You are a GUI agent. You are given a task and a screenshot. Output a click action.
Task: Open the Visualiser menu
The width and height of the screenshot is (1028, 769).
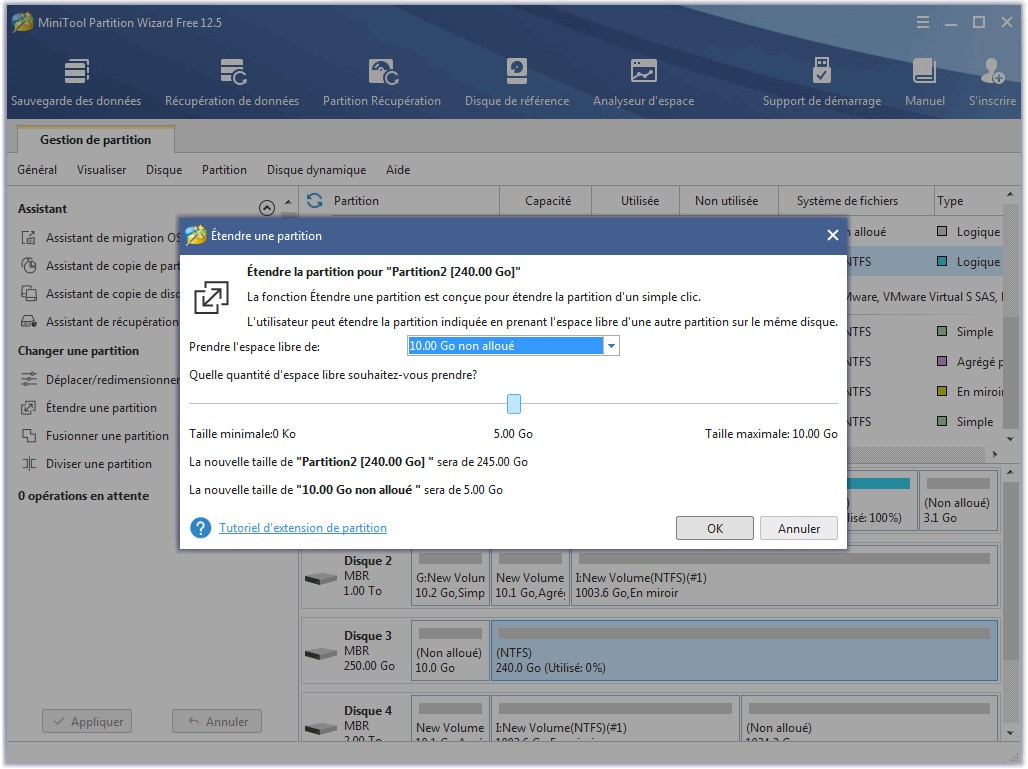pos(102,170)
